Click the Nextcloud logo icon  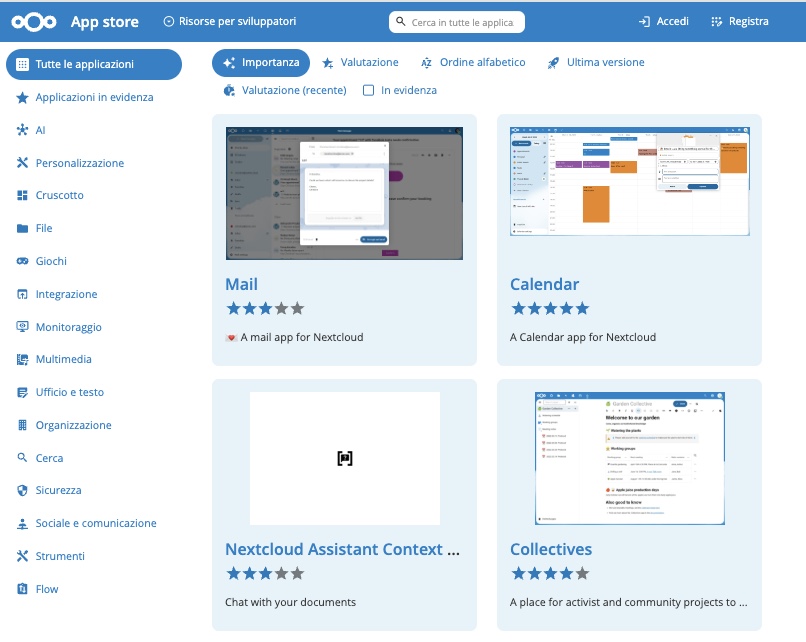coord(34,22)
